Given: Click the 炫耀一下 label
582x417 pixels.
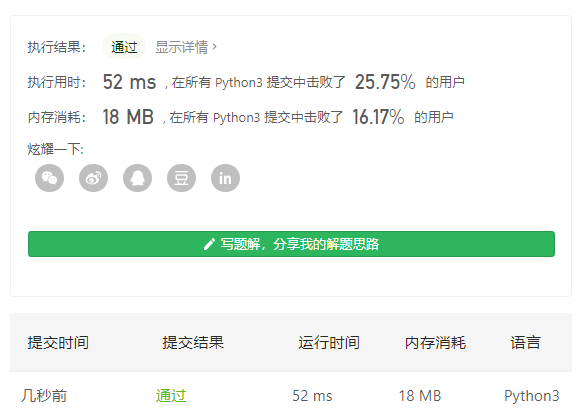Looking at the screenshot, I should tap(55, 149).
